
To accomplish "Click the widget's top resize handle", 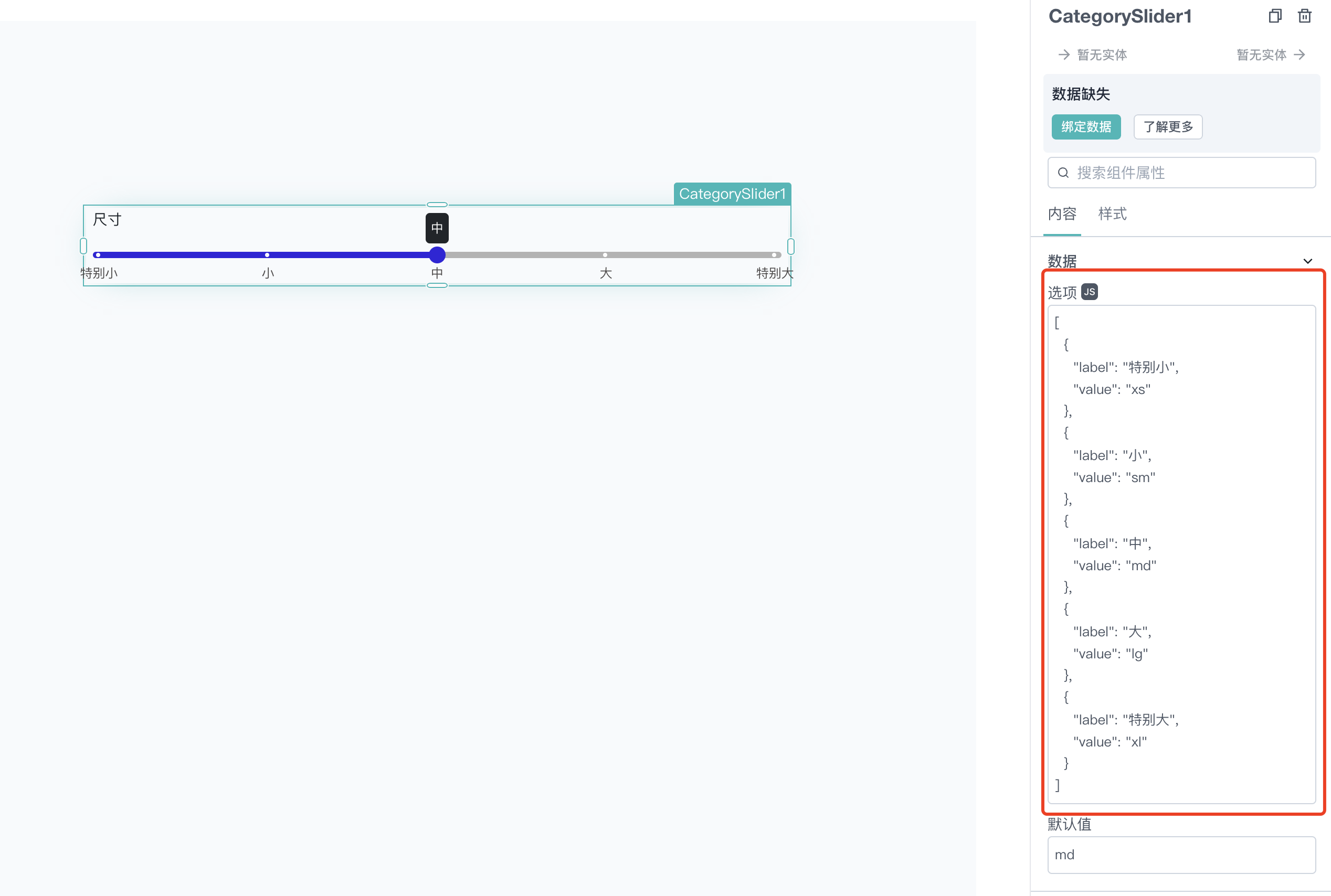I will click(437, 205).
